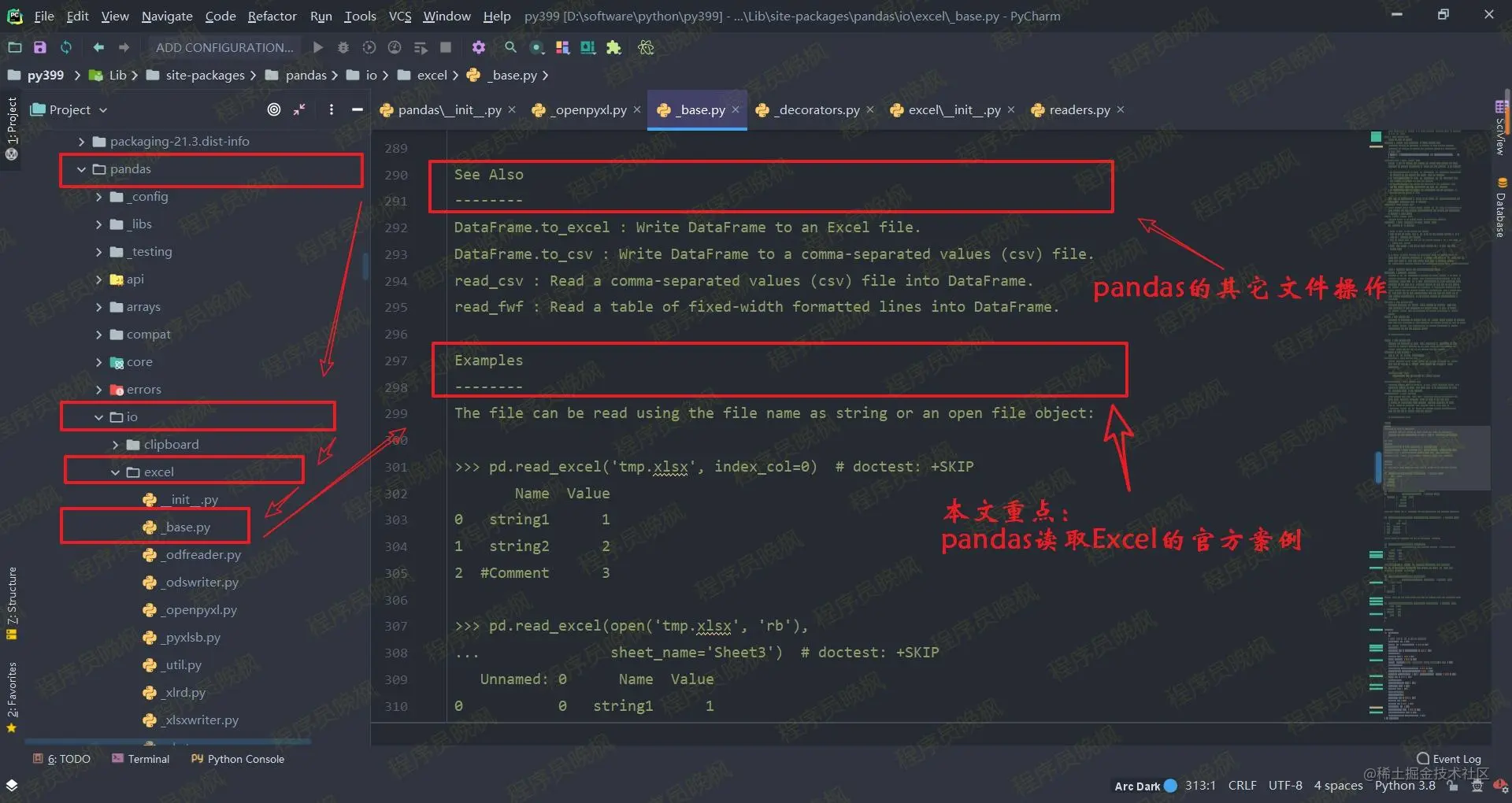Click the Collapse All icon in Project panel
Screen dimensions: 1512x803
(300, 109)
